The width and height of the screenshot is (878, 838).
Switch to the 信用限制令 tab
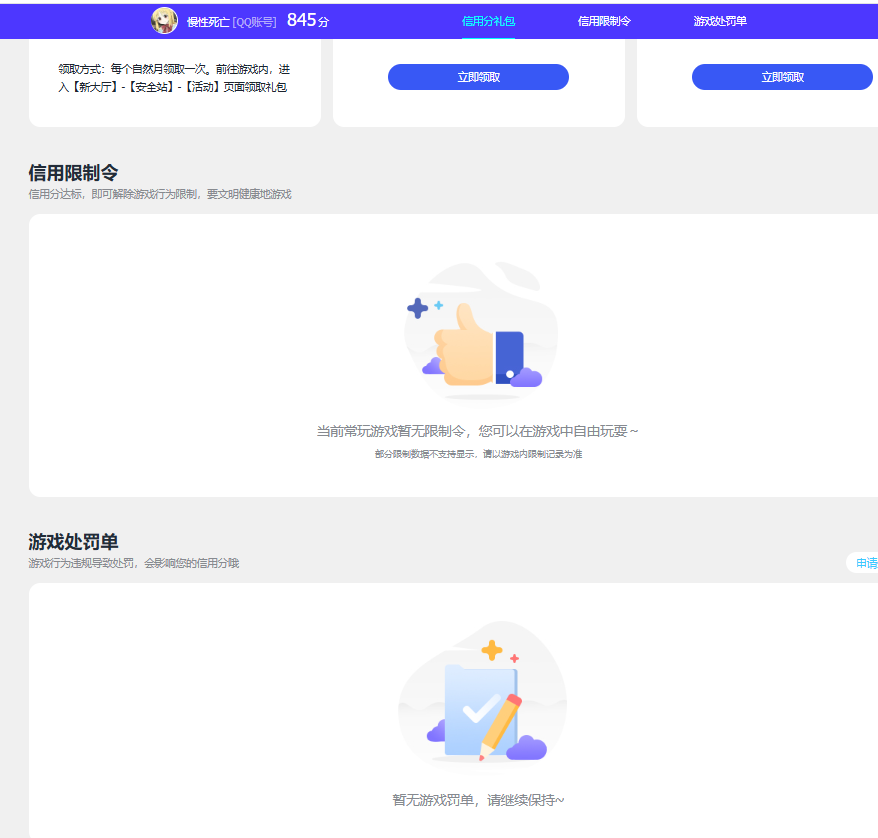click(606, 20)
